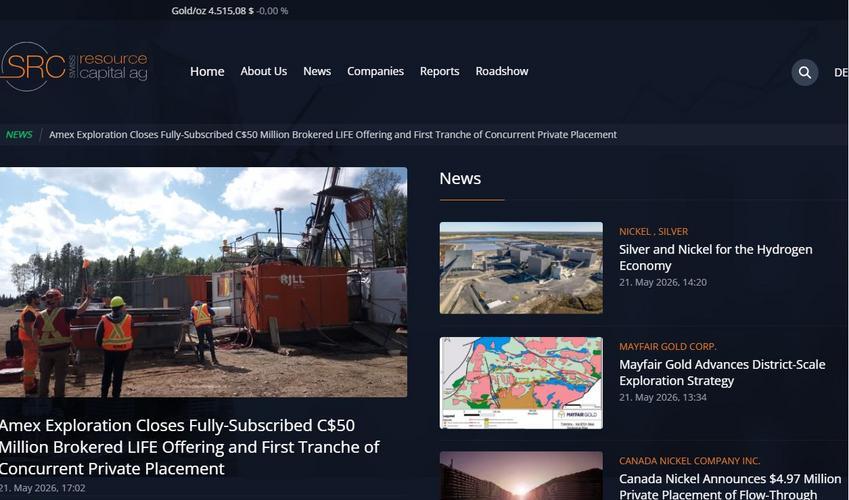This screenshot has width=849, height=500.
Task: Open the search magnifier icon
Action: [x=805, y=73]
